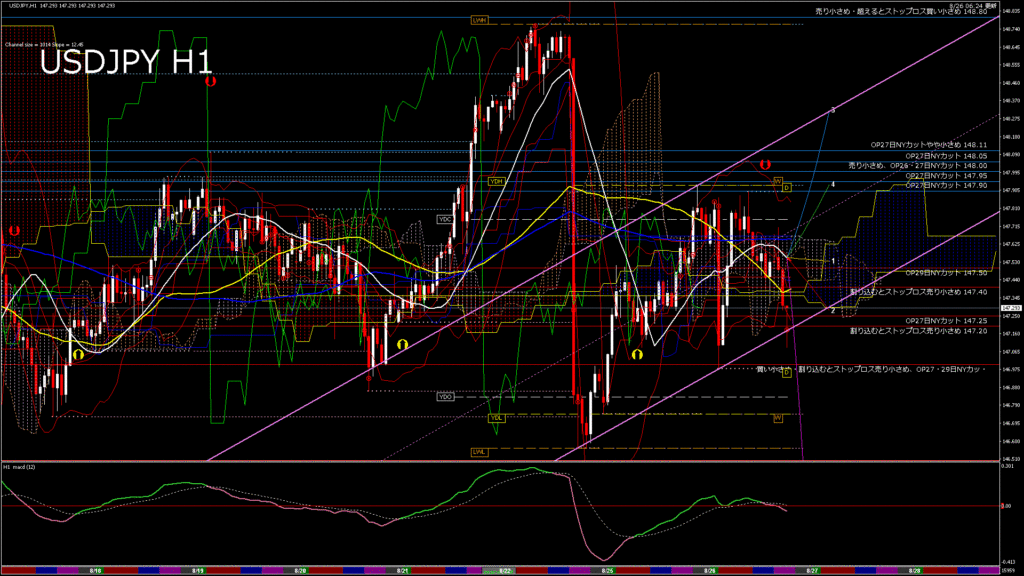This screenshot has width=1024, height=576.
Task: Click the LWH last-week-high label
Action: pos(479,20)
